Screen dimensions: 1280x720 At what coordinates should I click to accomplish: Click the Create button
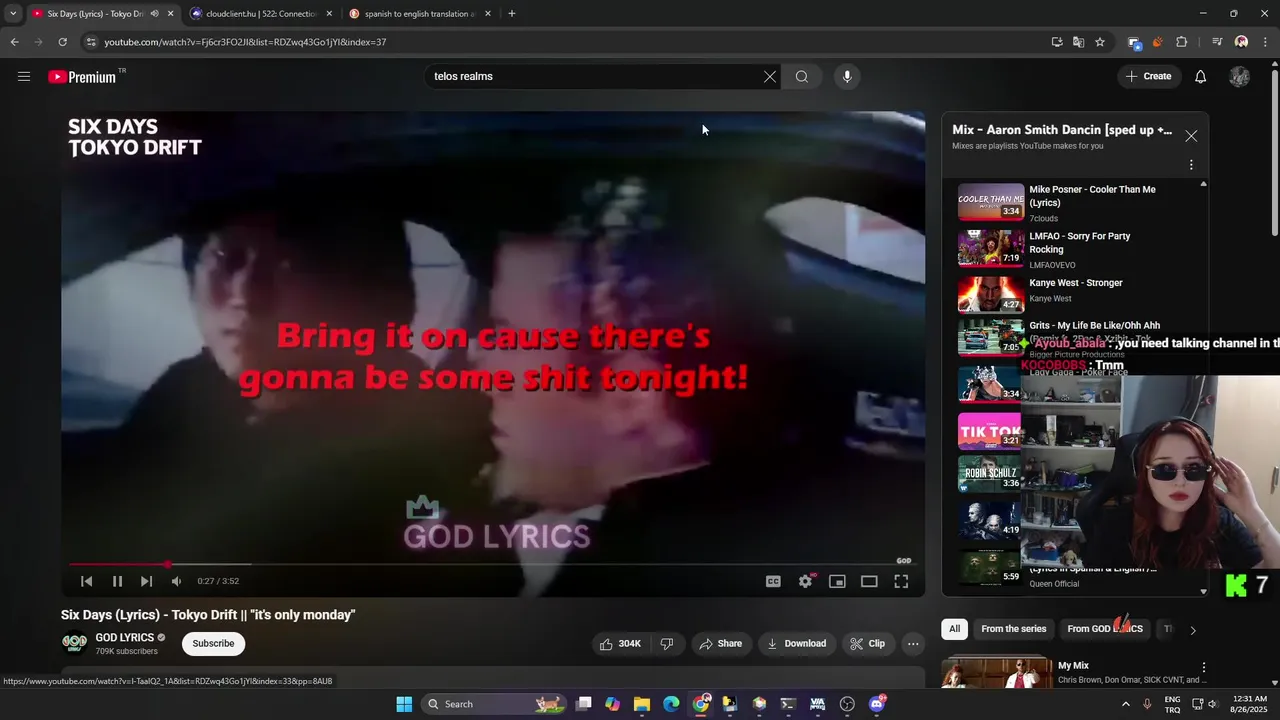tap(1148, 76)
